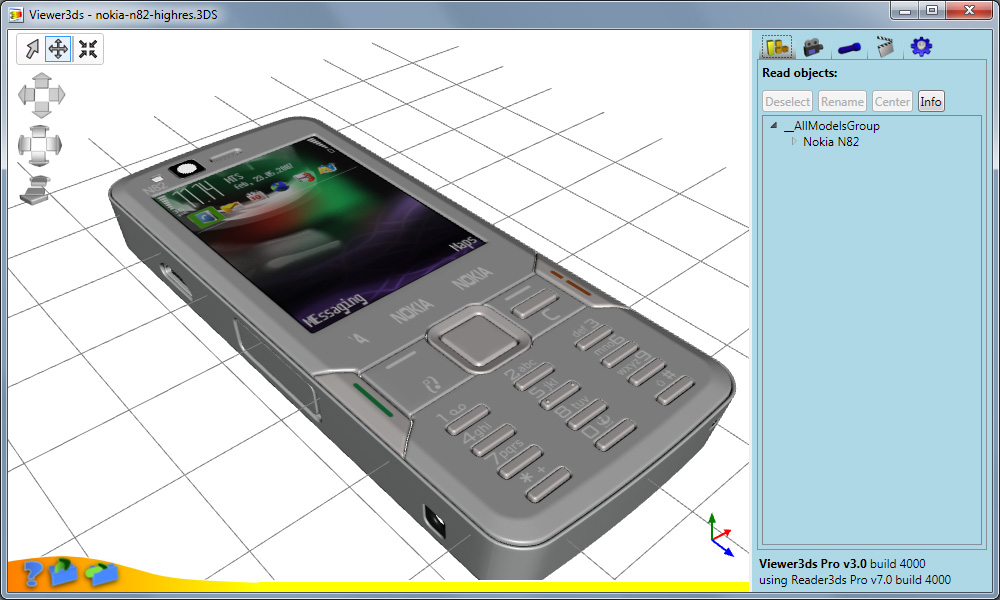
Task: Select the __AllModelsGroup item in the tree
Action: 832,126
